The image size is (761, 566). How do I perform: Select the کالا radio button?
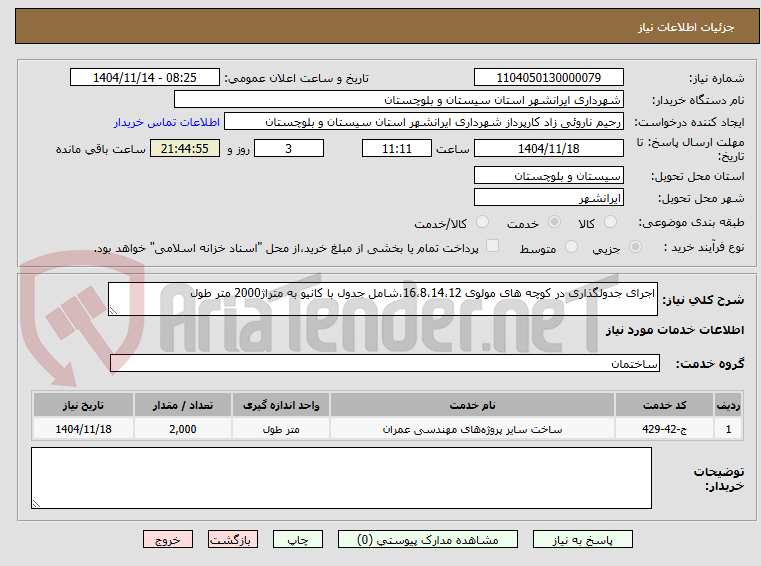pos(610,222)
